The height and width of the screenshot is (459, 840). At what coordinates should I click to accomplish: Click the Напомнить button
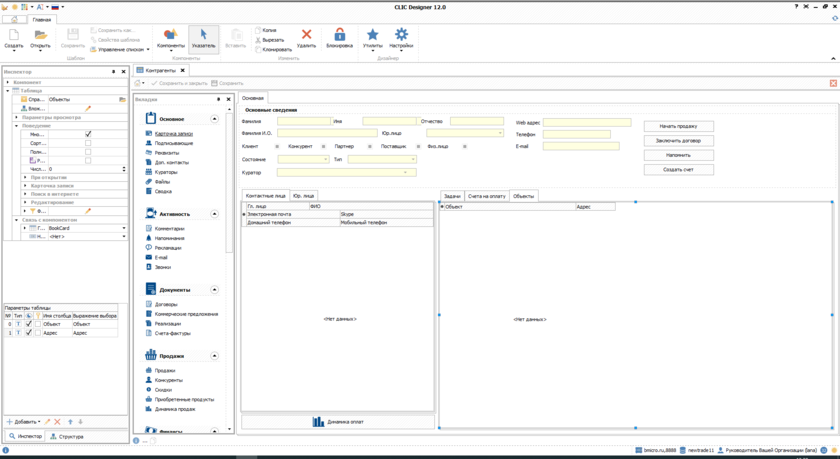coord(679,155)
